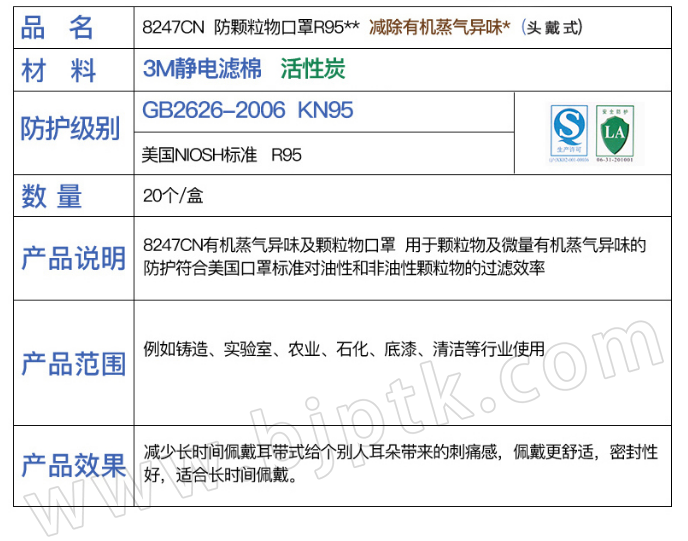Select the 产品说明 row label

tap(74, 258)
